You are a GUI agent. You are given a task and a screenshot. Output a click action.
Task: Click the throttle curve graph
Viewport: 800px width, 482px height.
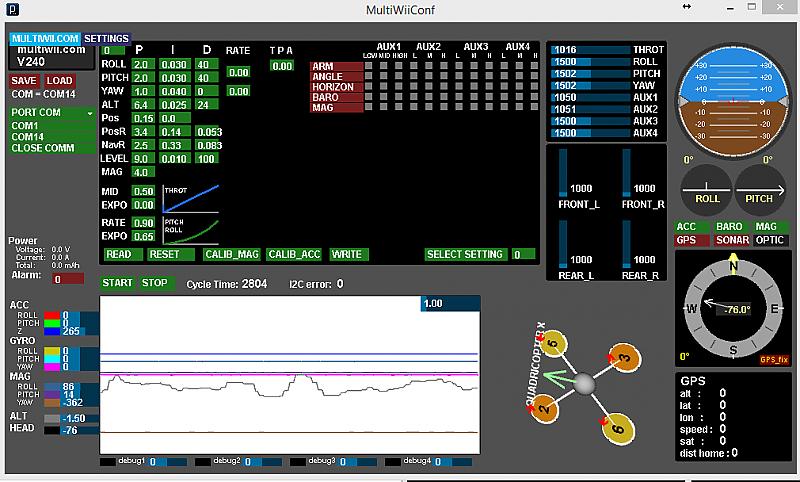[x=190, y=199]
